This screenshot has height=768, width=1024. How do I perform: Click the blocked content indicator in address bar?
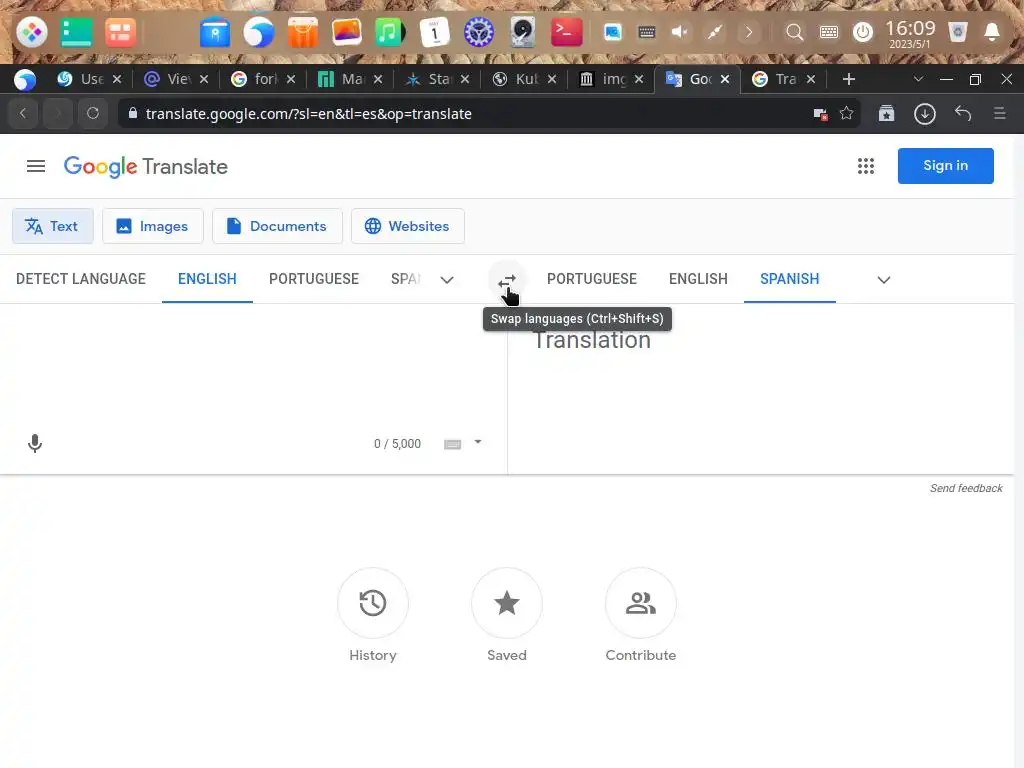[x=820, y=114]
